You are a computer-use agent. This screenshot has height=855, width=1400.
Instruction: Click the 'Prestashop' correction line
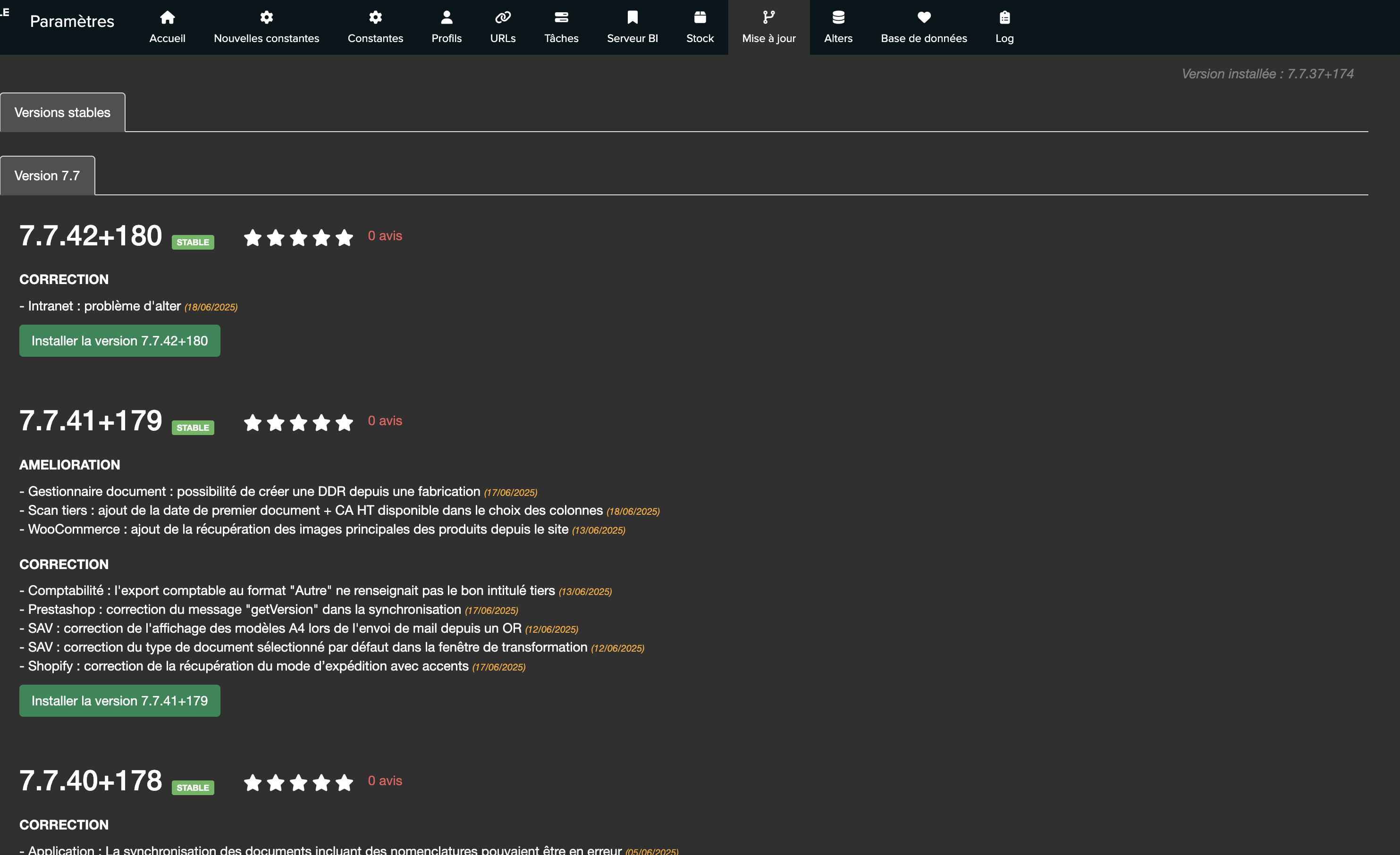click(269, 610)
